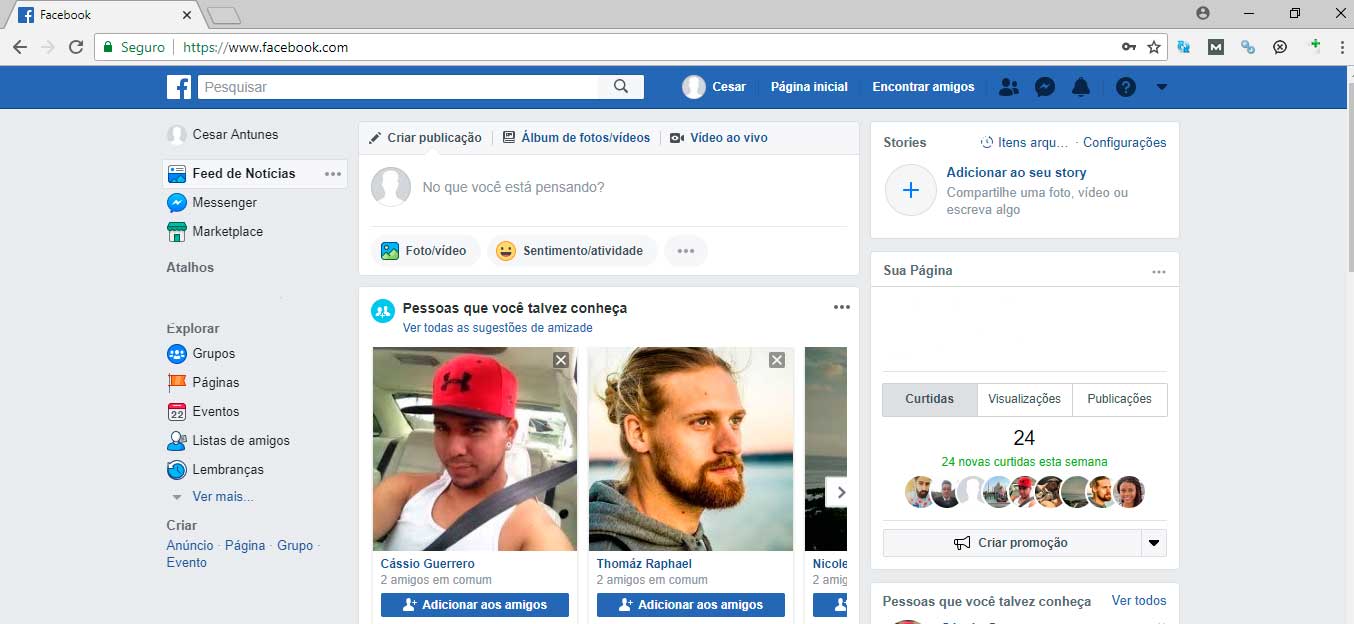The image size is (1354, 624).
Task: Open Cesar Antunes profile in sidebar
Action: (x=223, y=135)
